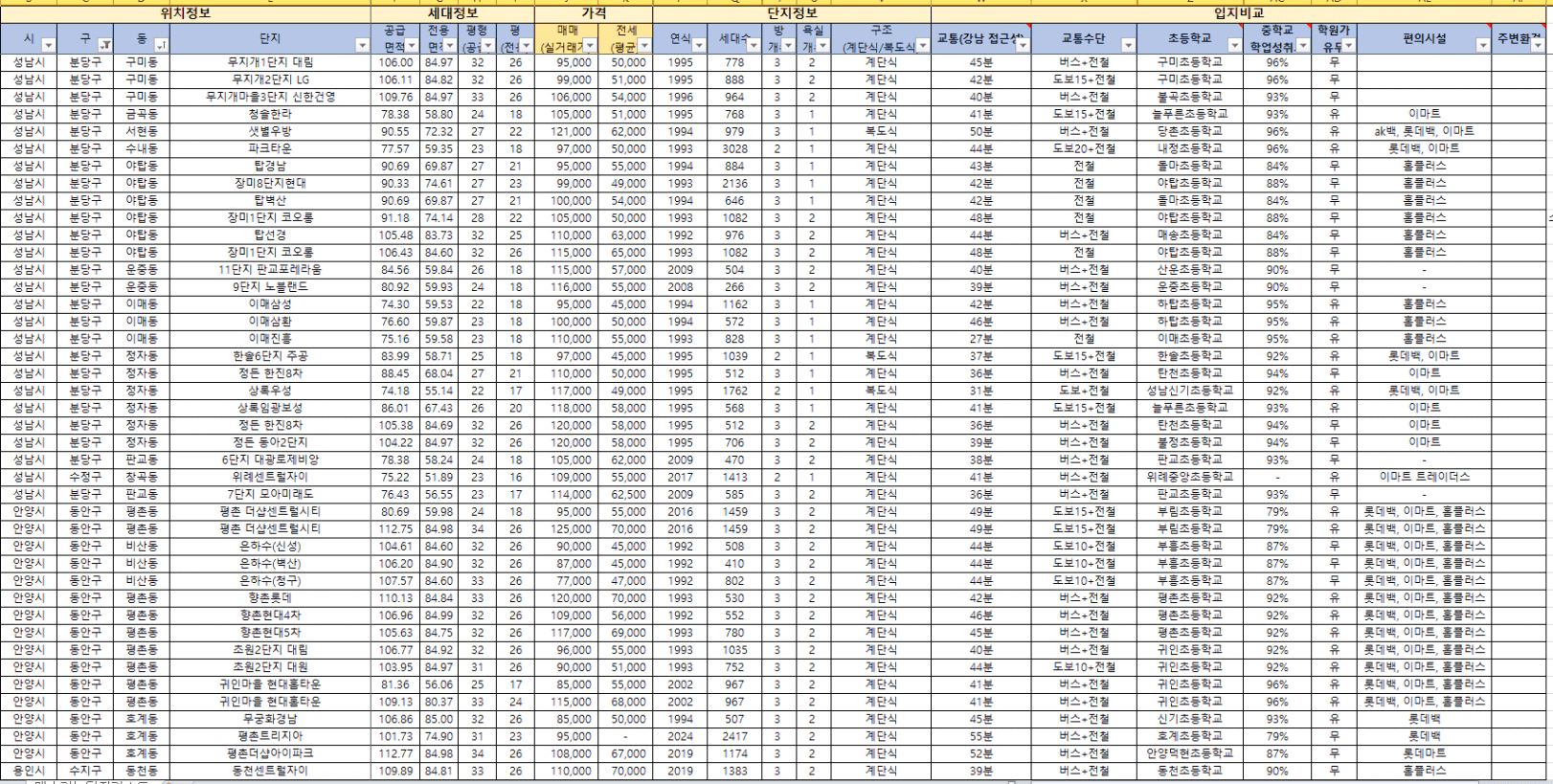Select the 무궁화경남 cell
Viewport: 1553px width, 784px height.
[x=270, y=719]
